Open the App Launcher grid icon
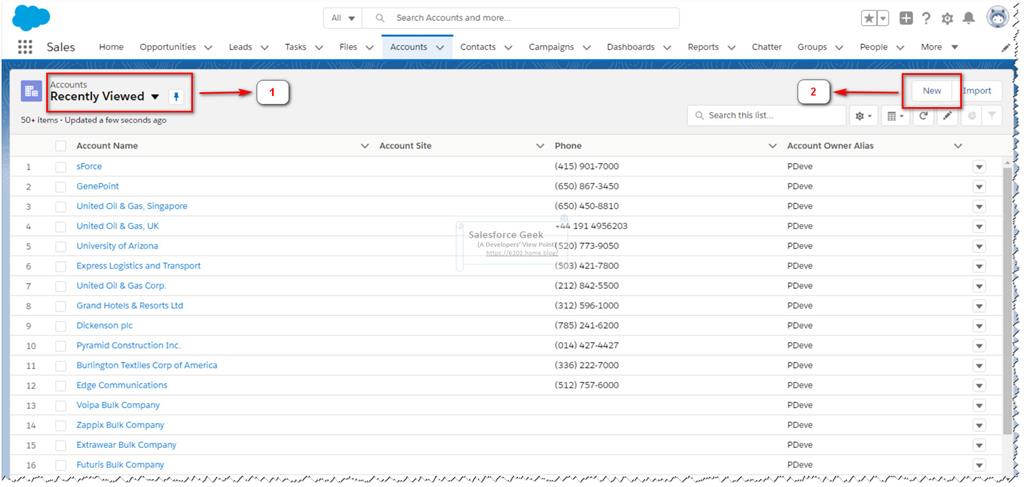The image size is (1024, 487). click(x=25, y=47)
